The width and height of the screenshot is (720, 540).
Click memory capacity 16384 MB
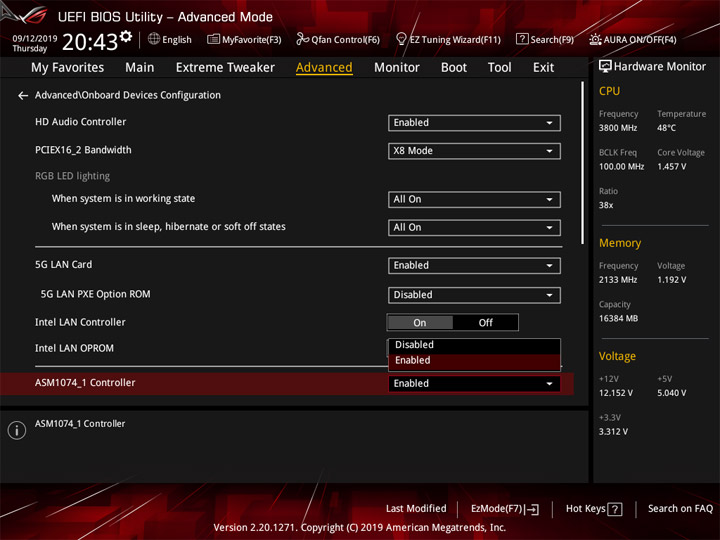coord(618,319)
